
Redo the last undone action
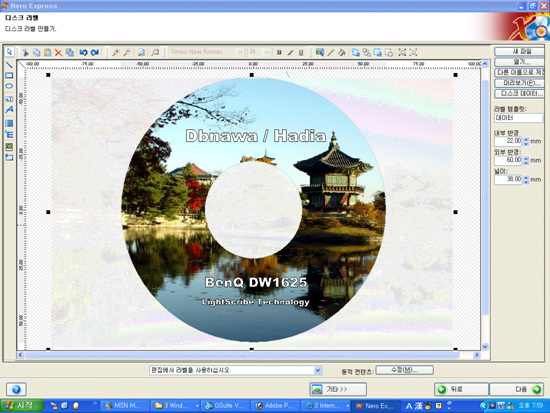[x=95, y=53]
